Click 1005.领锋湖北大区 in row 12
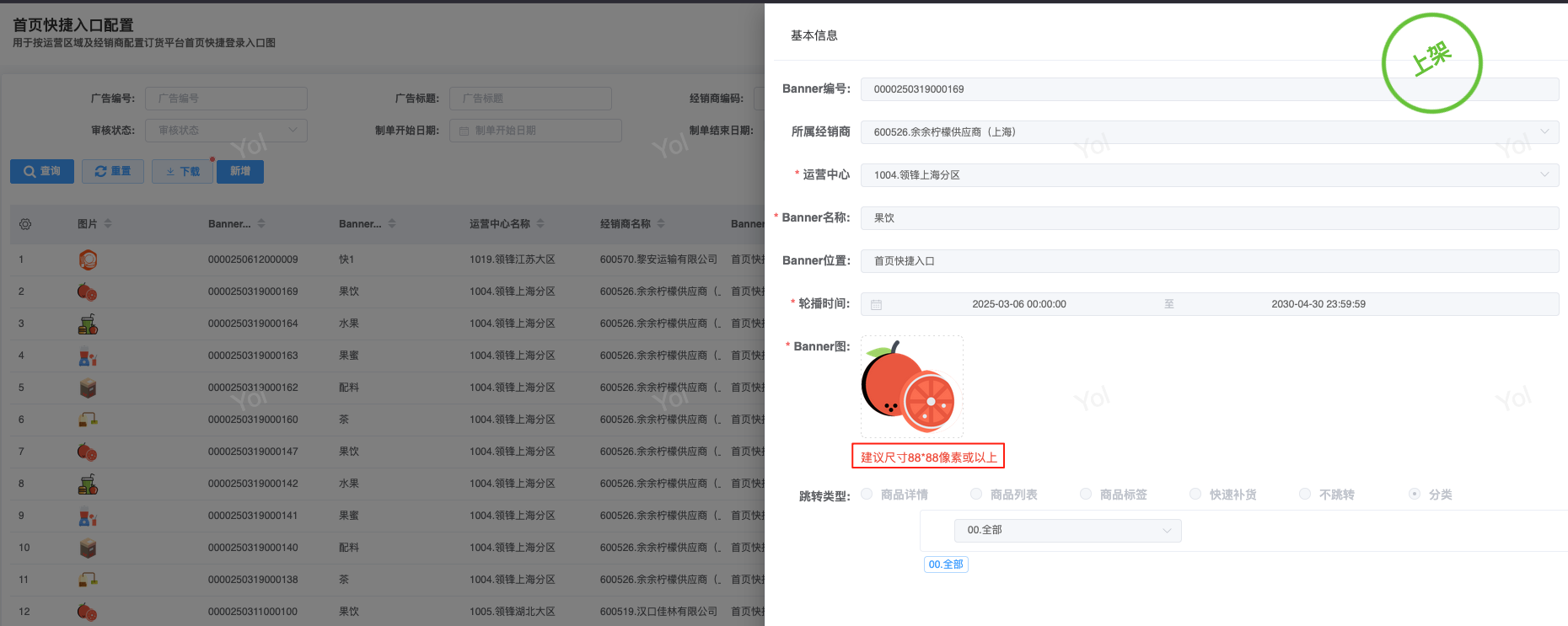The image size is (1568, 626). 513,612
